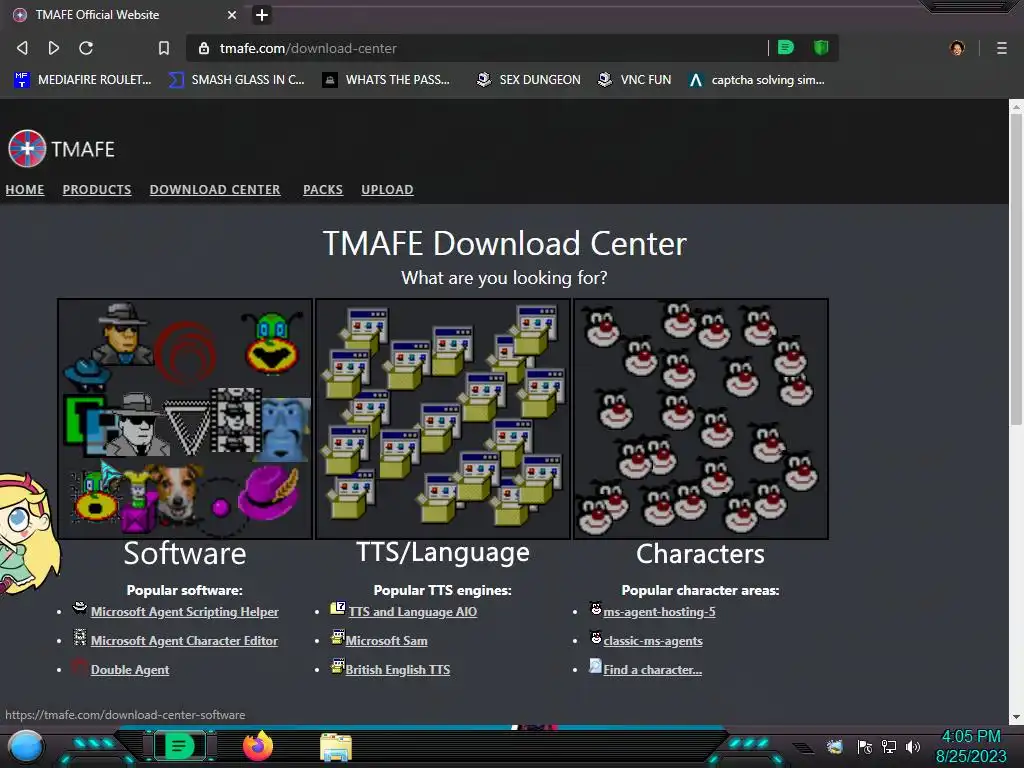
Task: Click the page vertical scrollbar thumb
Action: click(1016, 269)
